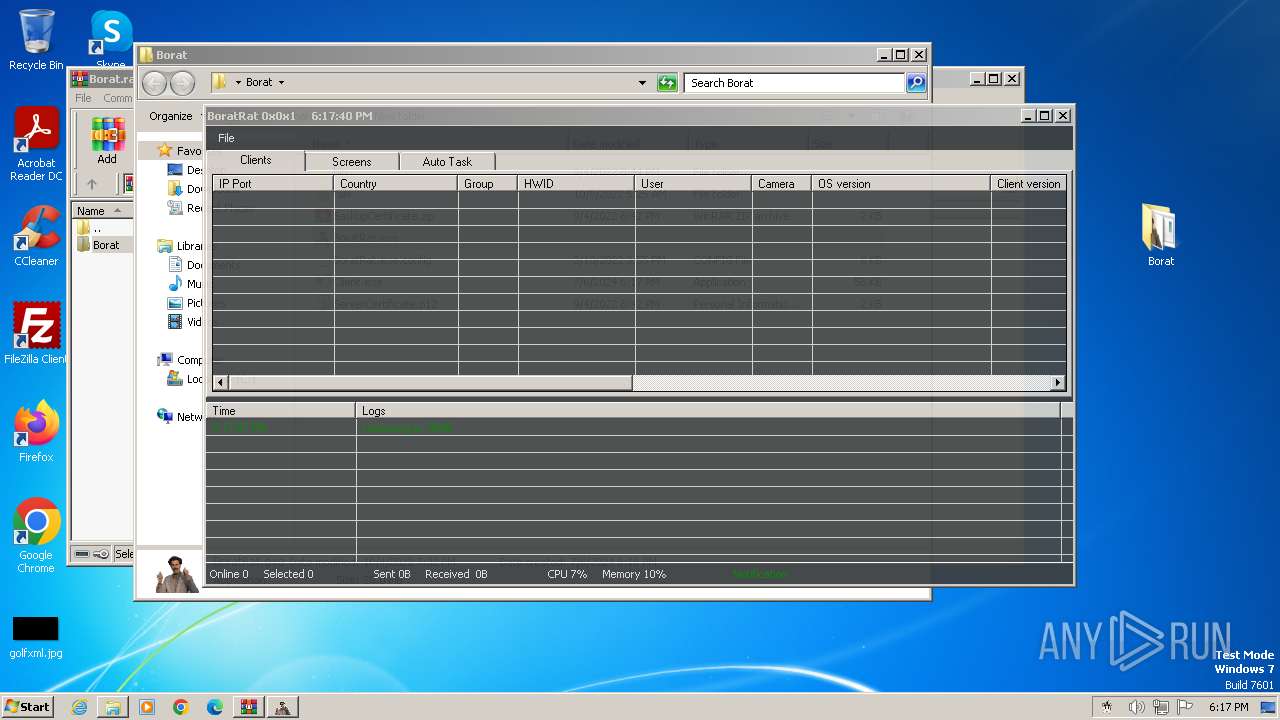
Task: Click the Sent 0B status label
Action: point(392,574)
